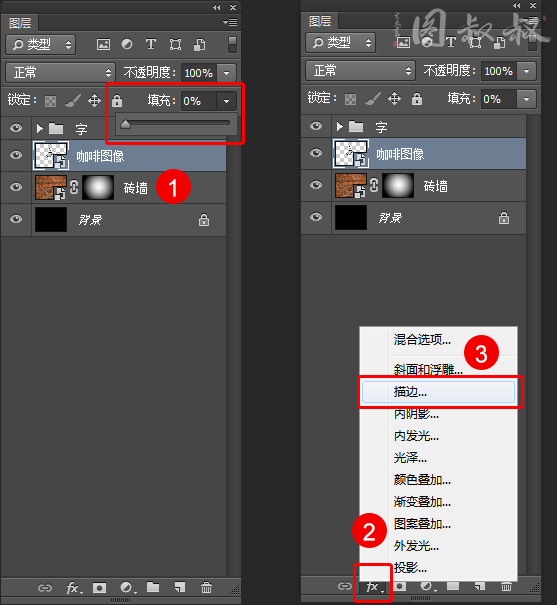The image size is (557, 605).
Task: Click lock transparent pixels icon in right panel
Action: [350, 99]
